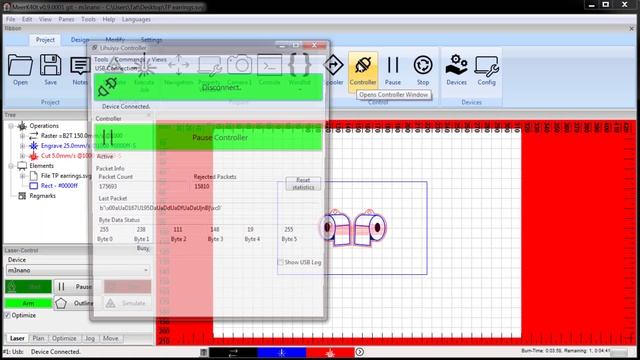
Task: Open the Panes menu
Action: click(66, 19)
